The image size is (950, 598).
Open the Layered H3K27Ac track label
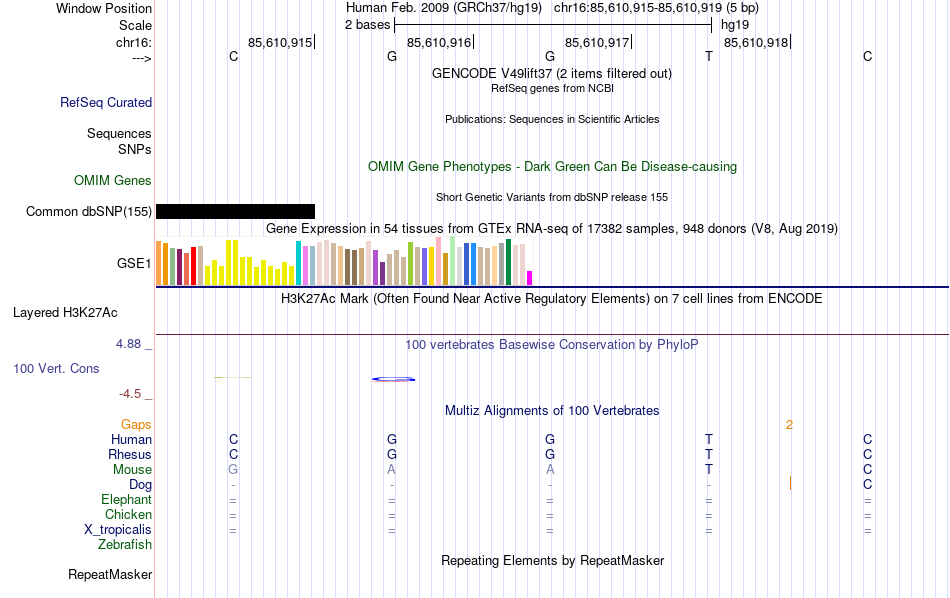[x=65, y=313]
